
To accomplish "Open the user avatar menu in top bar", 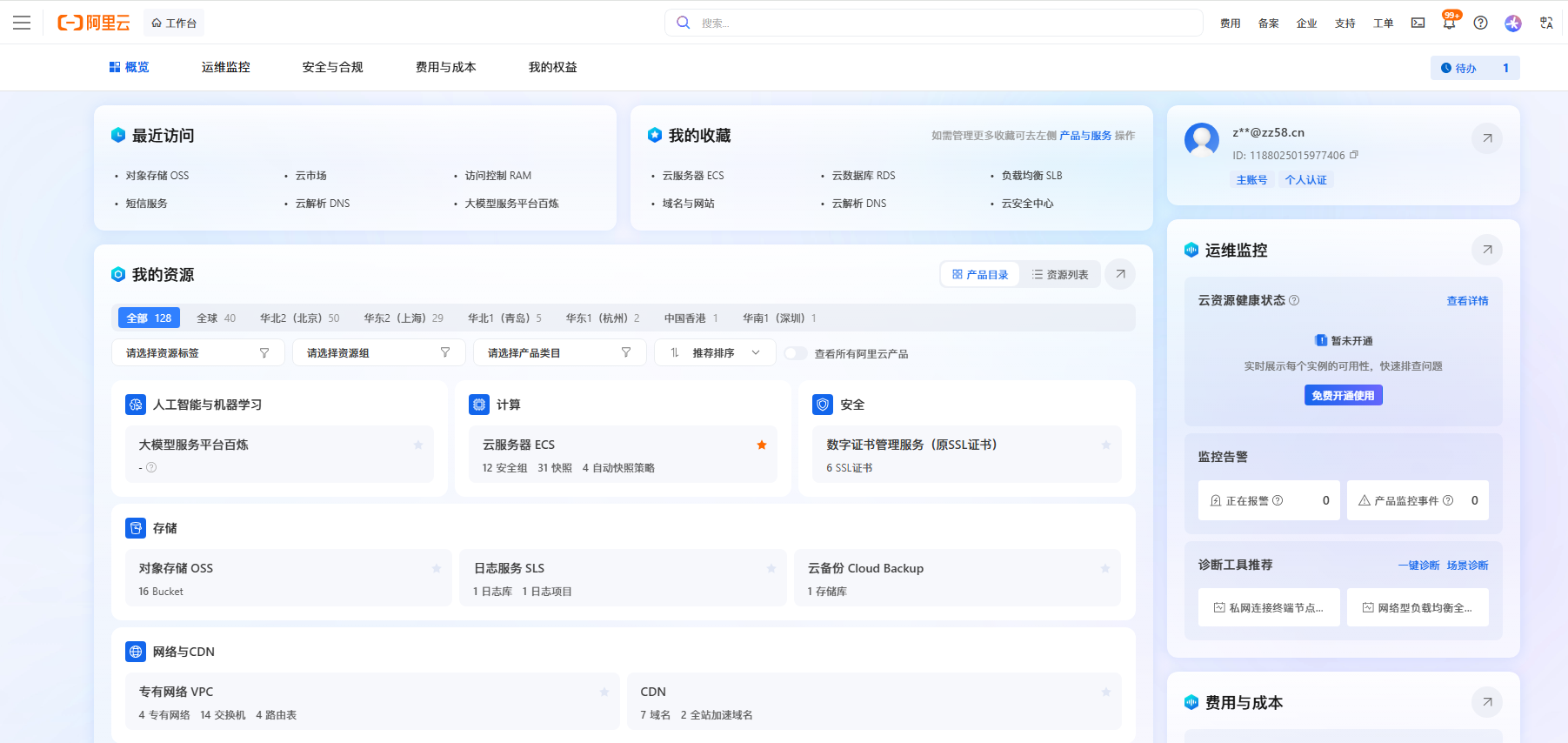I will pos(1513,23).
